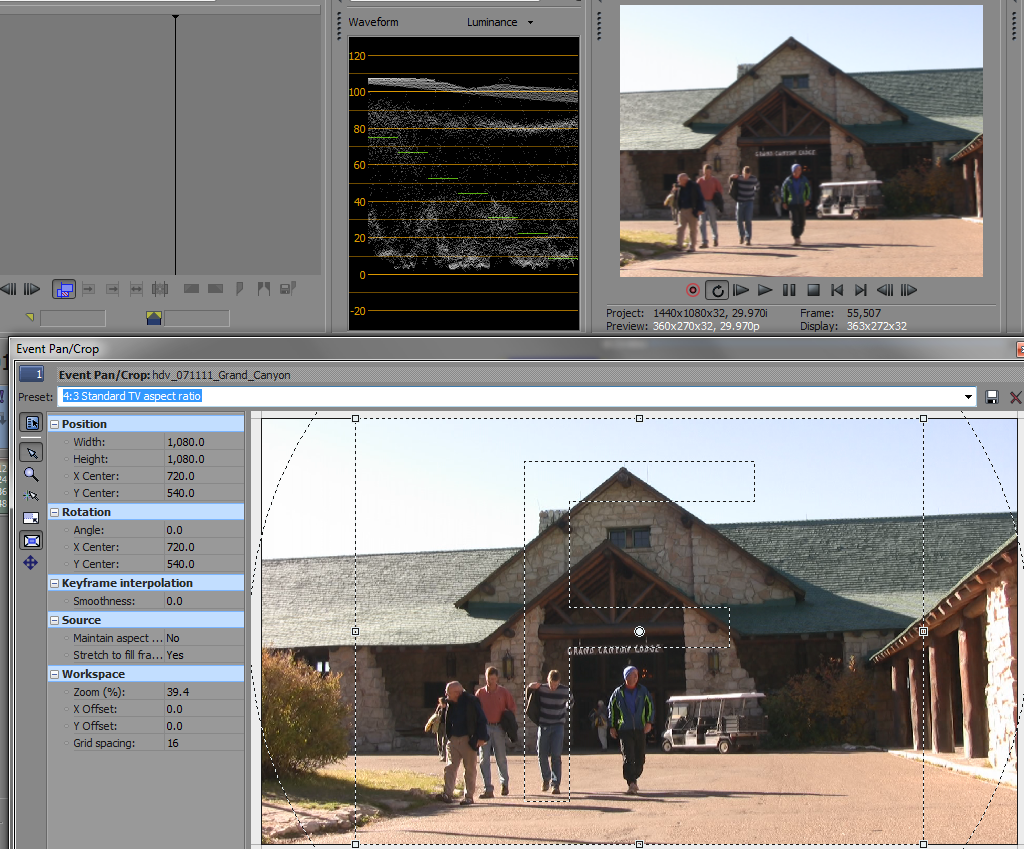
Task: Toggle keyframe animation dot beside Smoothness
Action: click(67, 601)
